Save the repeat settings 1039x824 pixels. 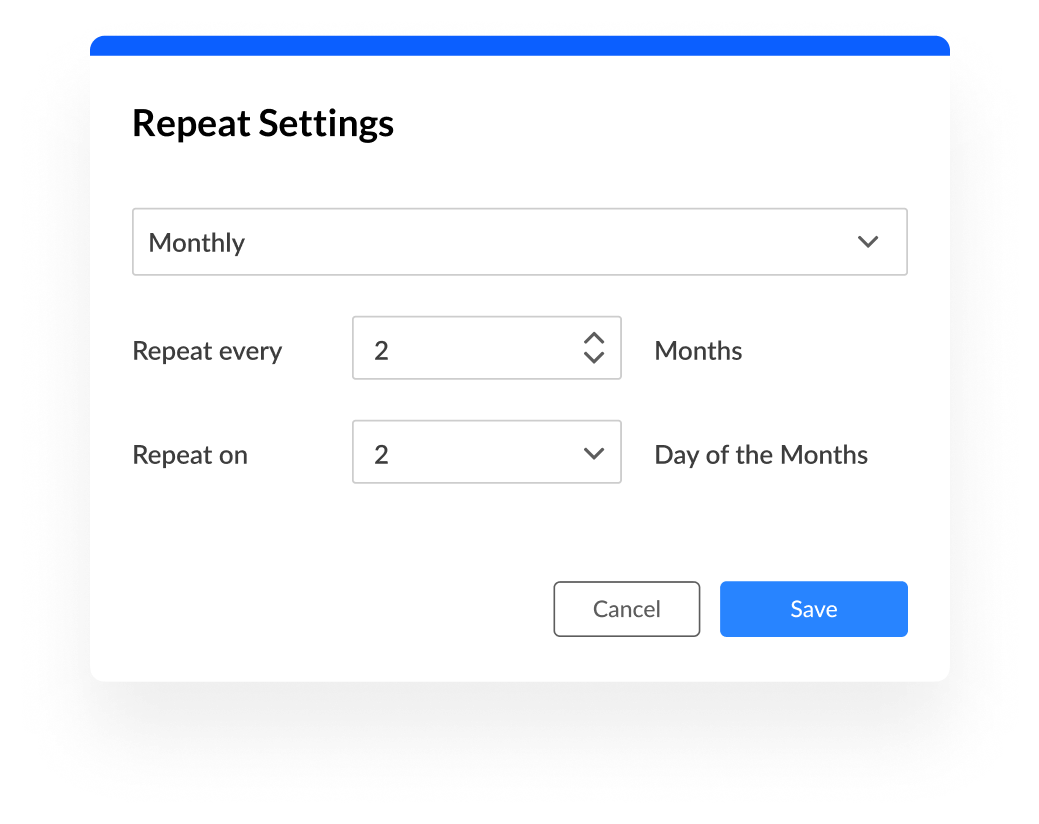tap(813, 609)
